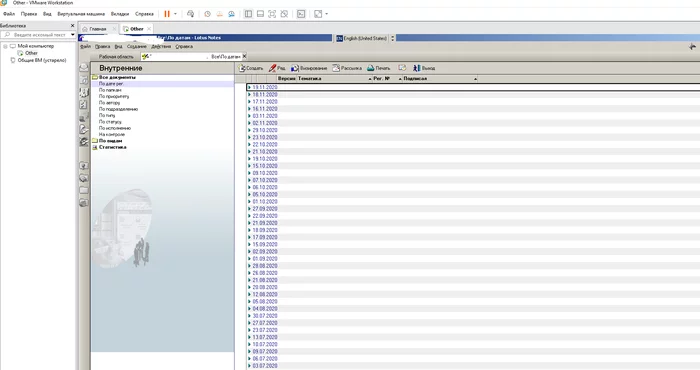Select the По папкам view
This screenshot has width=700, height=370.
110,90
